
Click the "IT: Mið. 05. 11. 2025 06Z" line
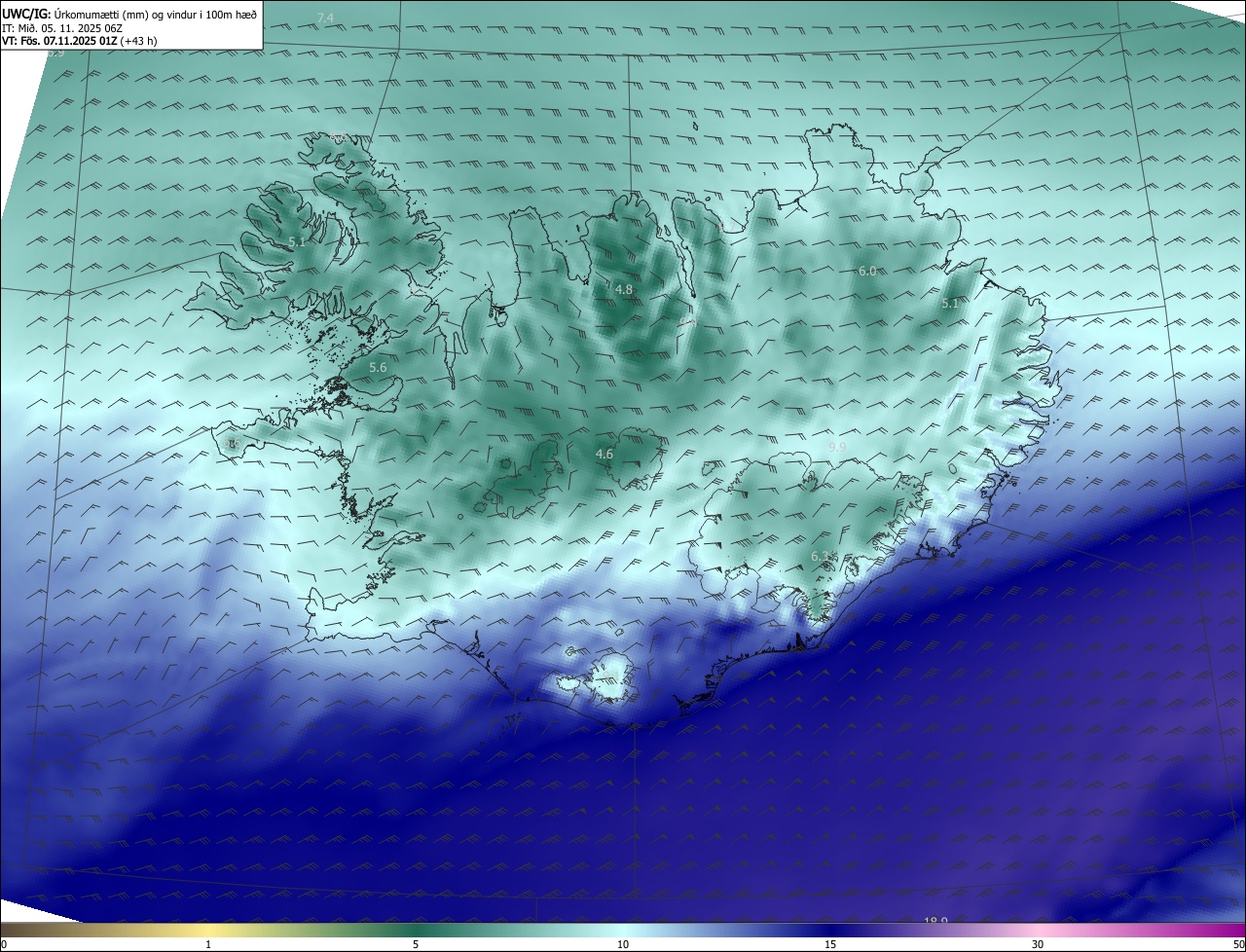(62, 27)
